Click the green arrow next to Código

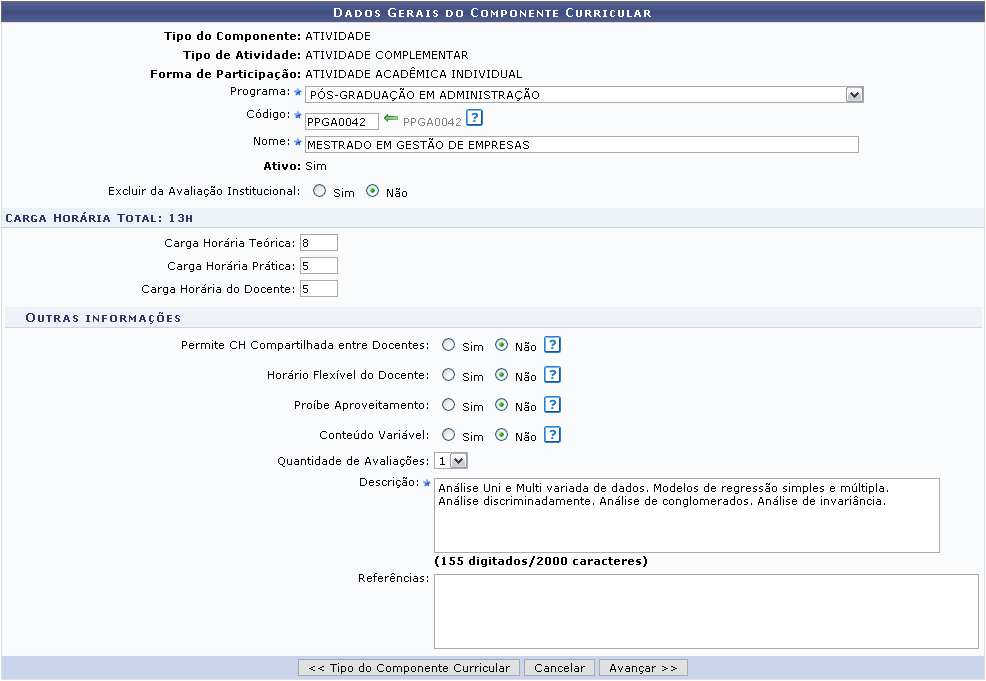coord(391,119)
